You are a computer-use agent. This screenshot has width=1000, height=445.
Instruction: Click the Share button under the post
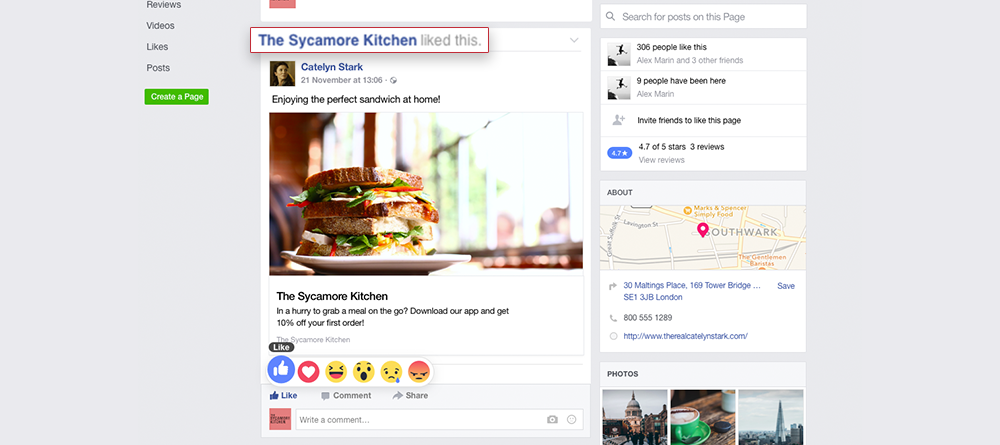click(x=410, y=395)
